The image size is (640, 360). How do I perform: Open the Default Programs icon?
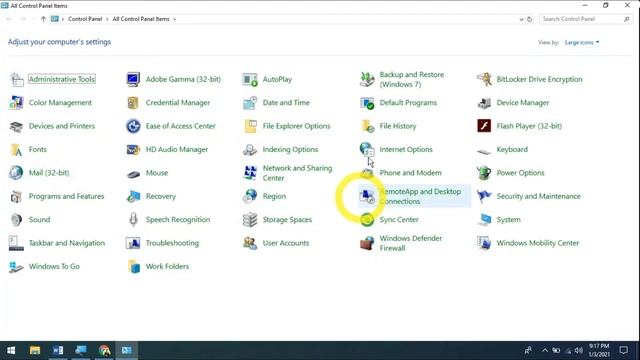(367, 103)
